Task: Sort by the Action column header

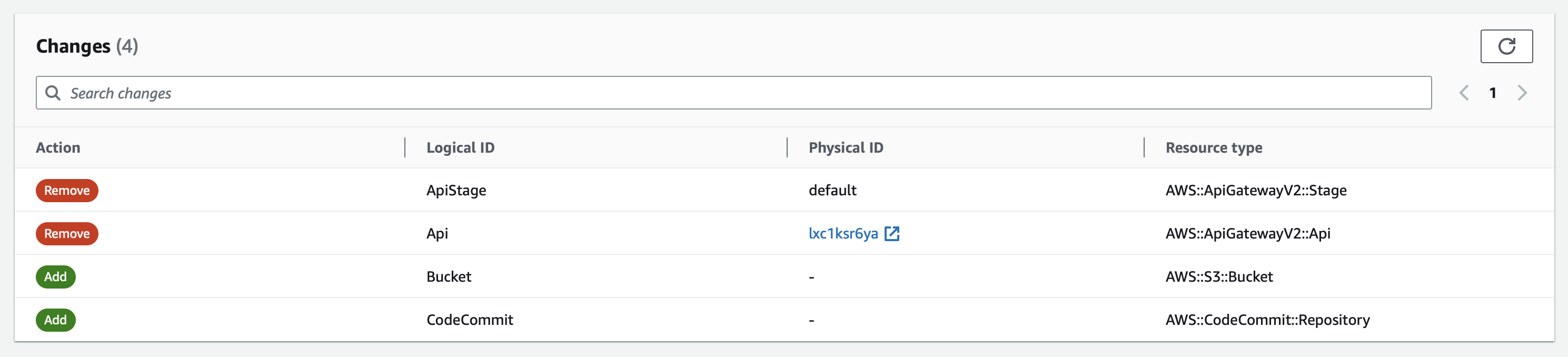Action: pyautogui.click(x=58, y=147)
